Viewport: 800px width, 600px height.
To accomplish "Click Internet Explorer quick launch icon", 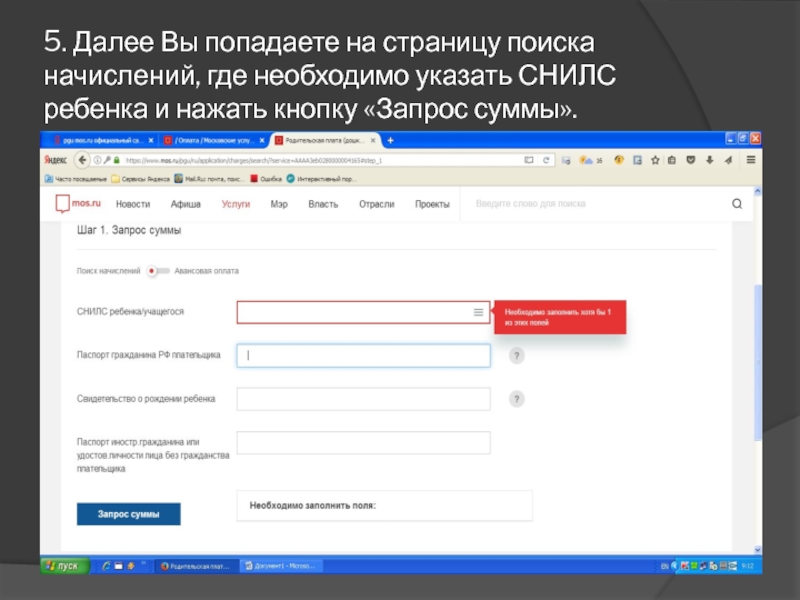I will click(x=106, y=566).
